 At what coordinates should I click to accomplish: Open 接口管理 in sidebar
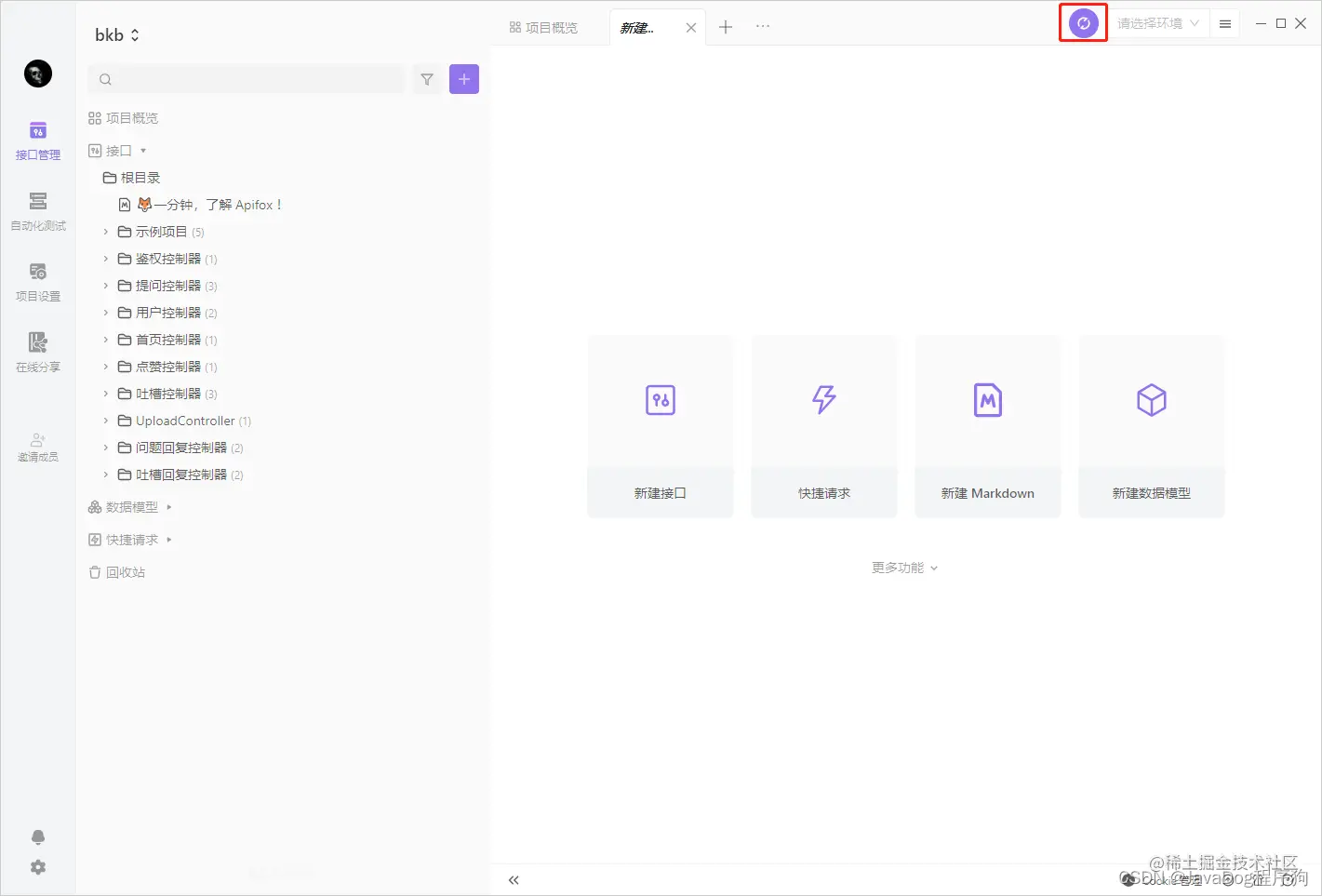tap(38, 141)
